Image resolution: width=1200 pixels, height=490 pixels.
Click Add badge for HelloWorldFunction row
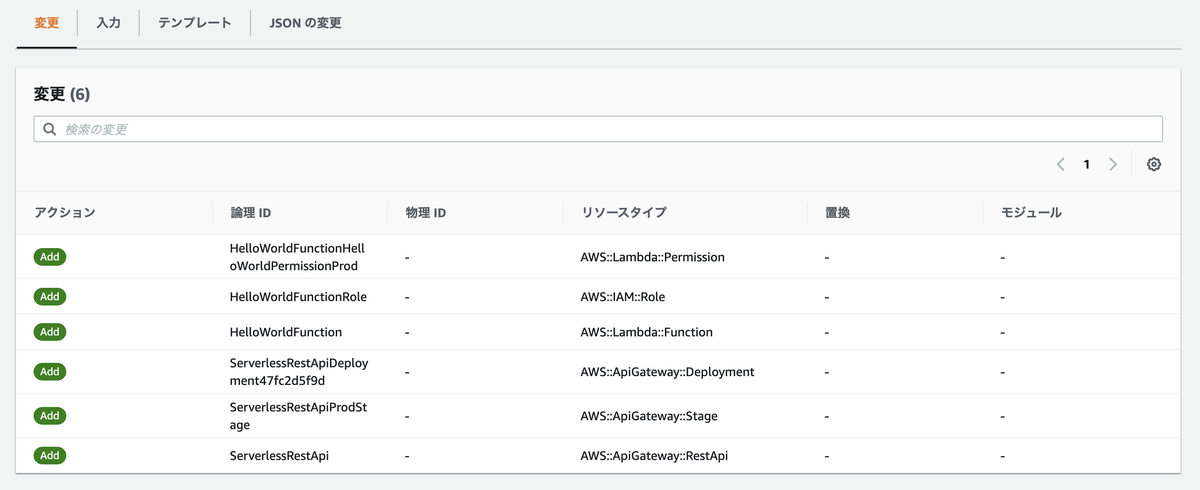pos(50,332)
